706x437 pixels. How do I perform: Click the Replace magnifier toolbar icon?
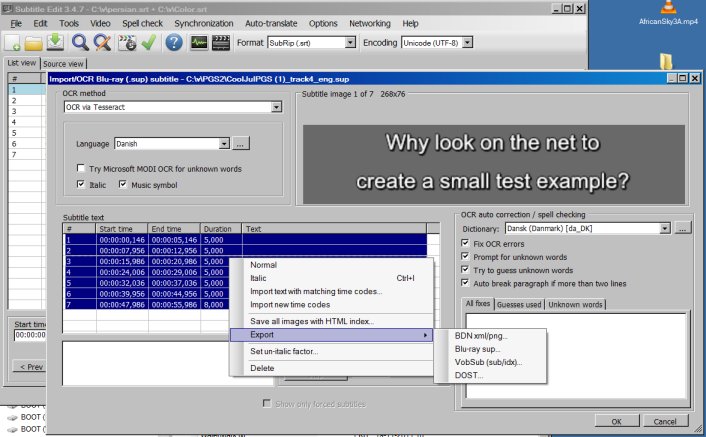[x=102, y=43]
